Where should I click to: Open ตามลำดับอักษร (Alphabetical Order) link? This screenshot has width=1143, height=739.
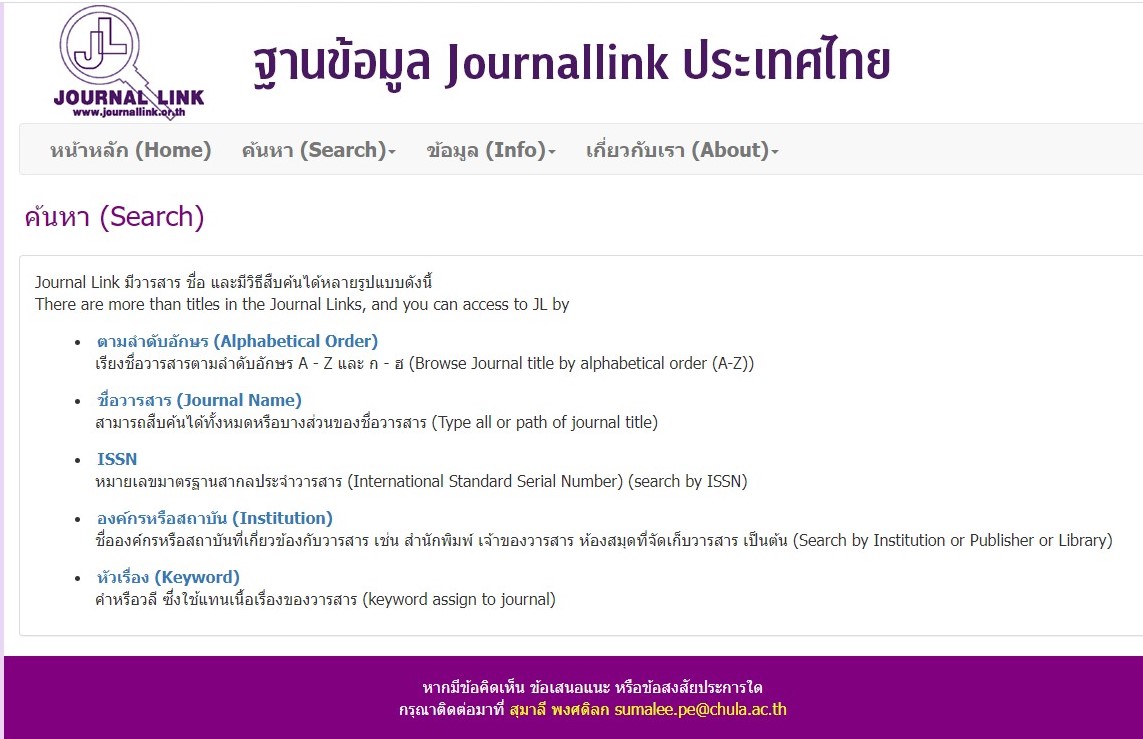[x=237, y=341]
